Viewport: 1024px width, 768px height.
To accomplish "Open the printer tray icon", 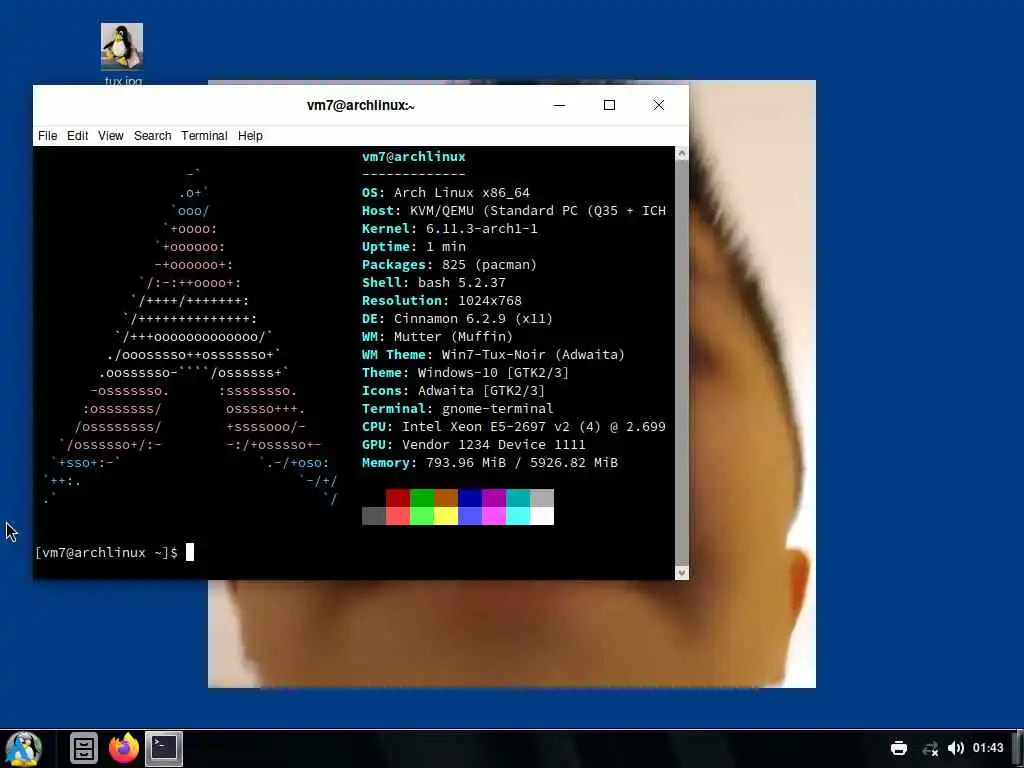I will pos(899,748).
